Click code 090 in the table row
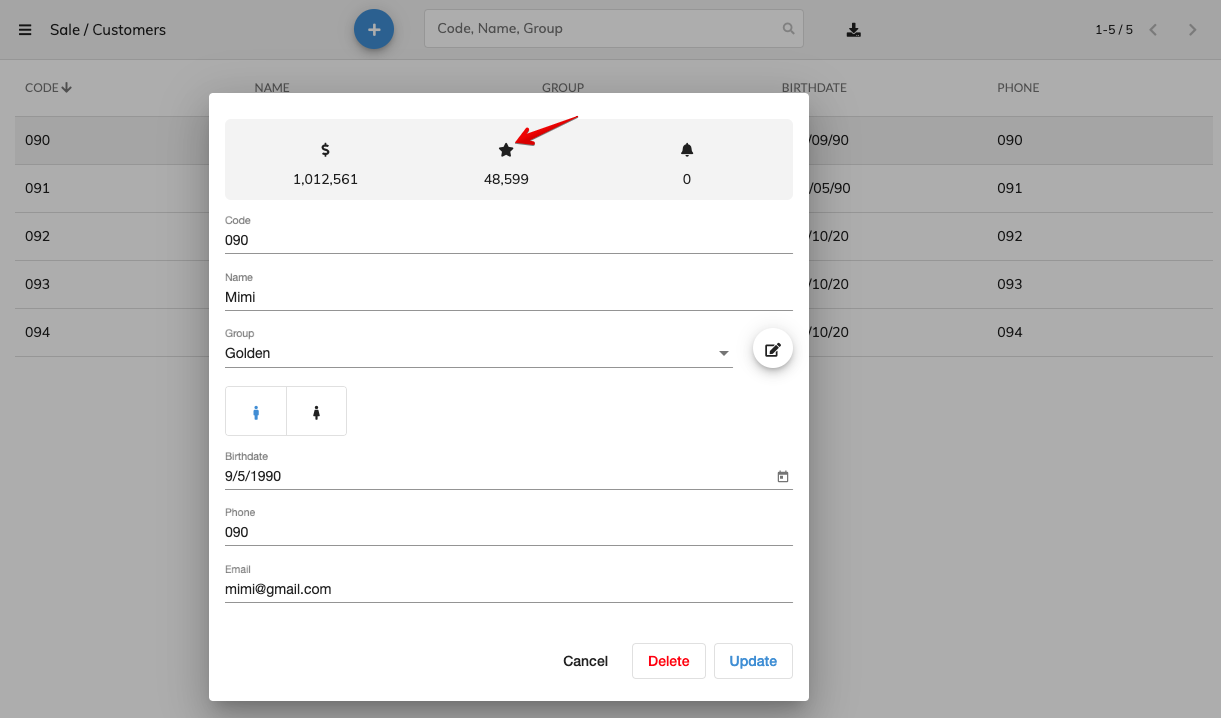 coord(37,140)
